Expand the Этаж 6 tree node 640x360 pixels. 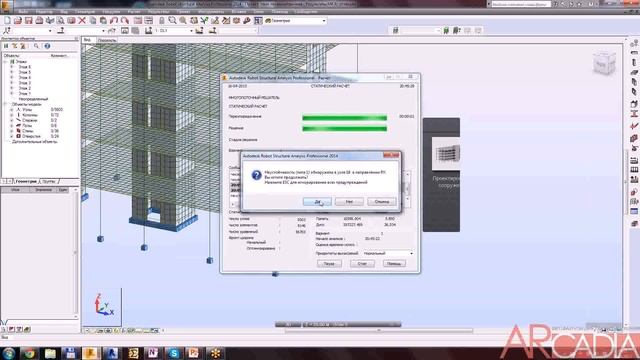tap(12, 67)
